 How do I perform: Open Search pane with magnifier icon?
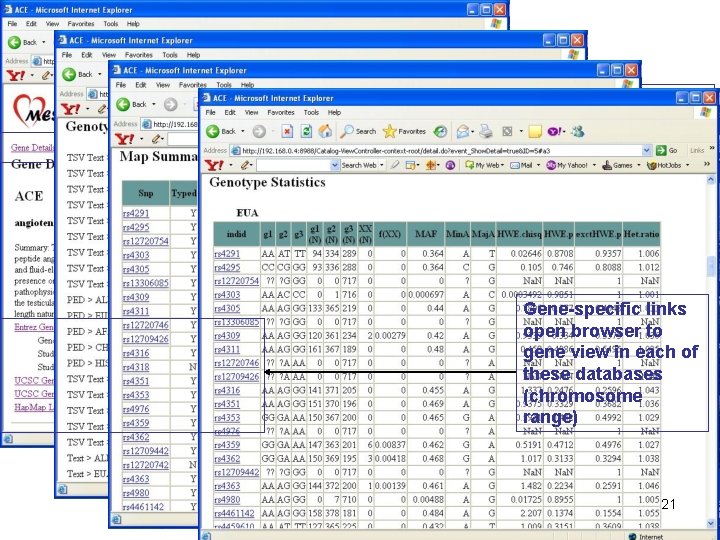pos(347,131)
